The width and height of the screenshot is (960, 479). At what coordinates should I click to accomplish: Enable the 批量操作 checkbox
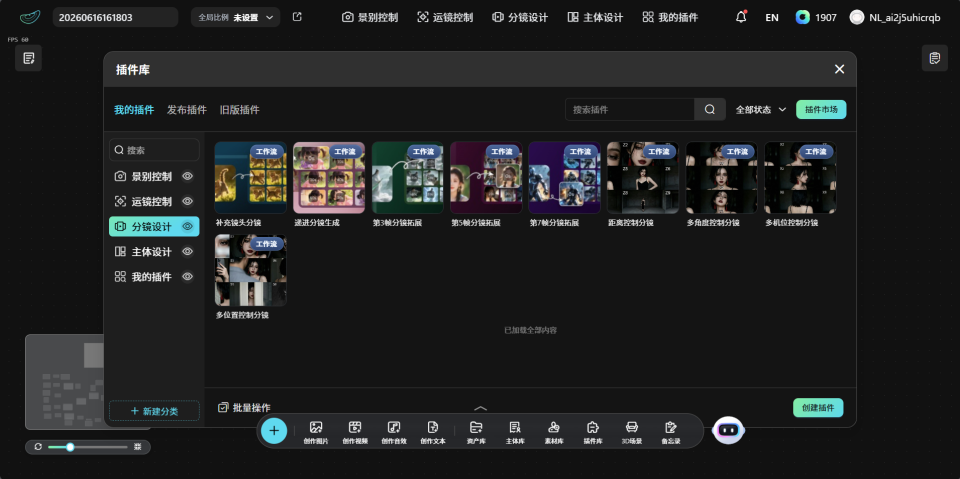[223, 407]
